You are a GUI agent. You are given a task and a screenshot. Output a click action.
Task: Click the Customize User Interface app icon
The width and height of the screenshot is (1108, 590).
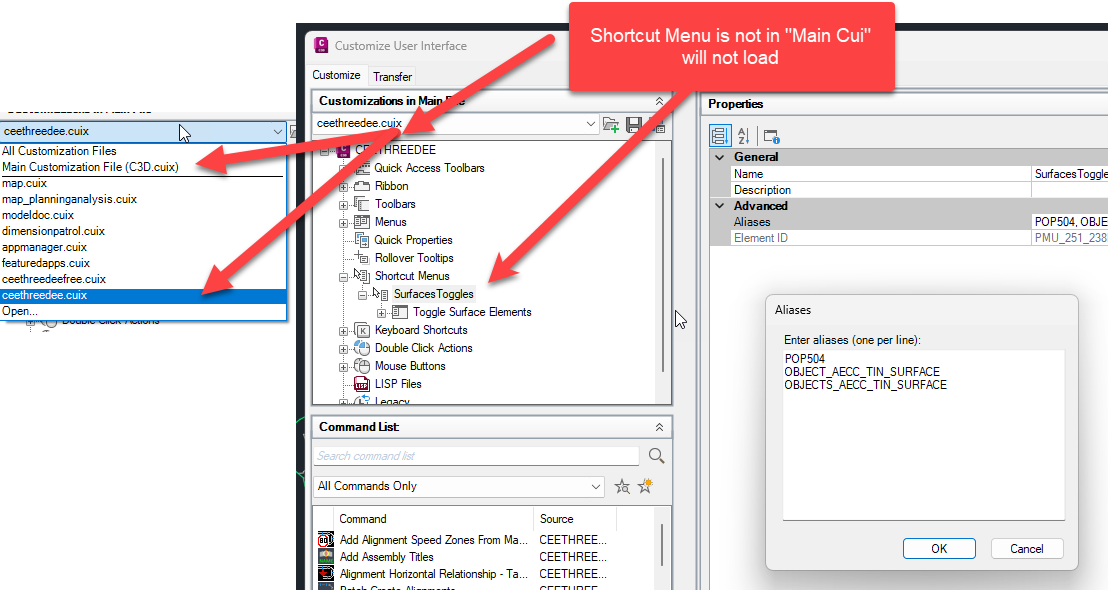(322, 45)
